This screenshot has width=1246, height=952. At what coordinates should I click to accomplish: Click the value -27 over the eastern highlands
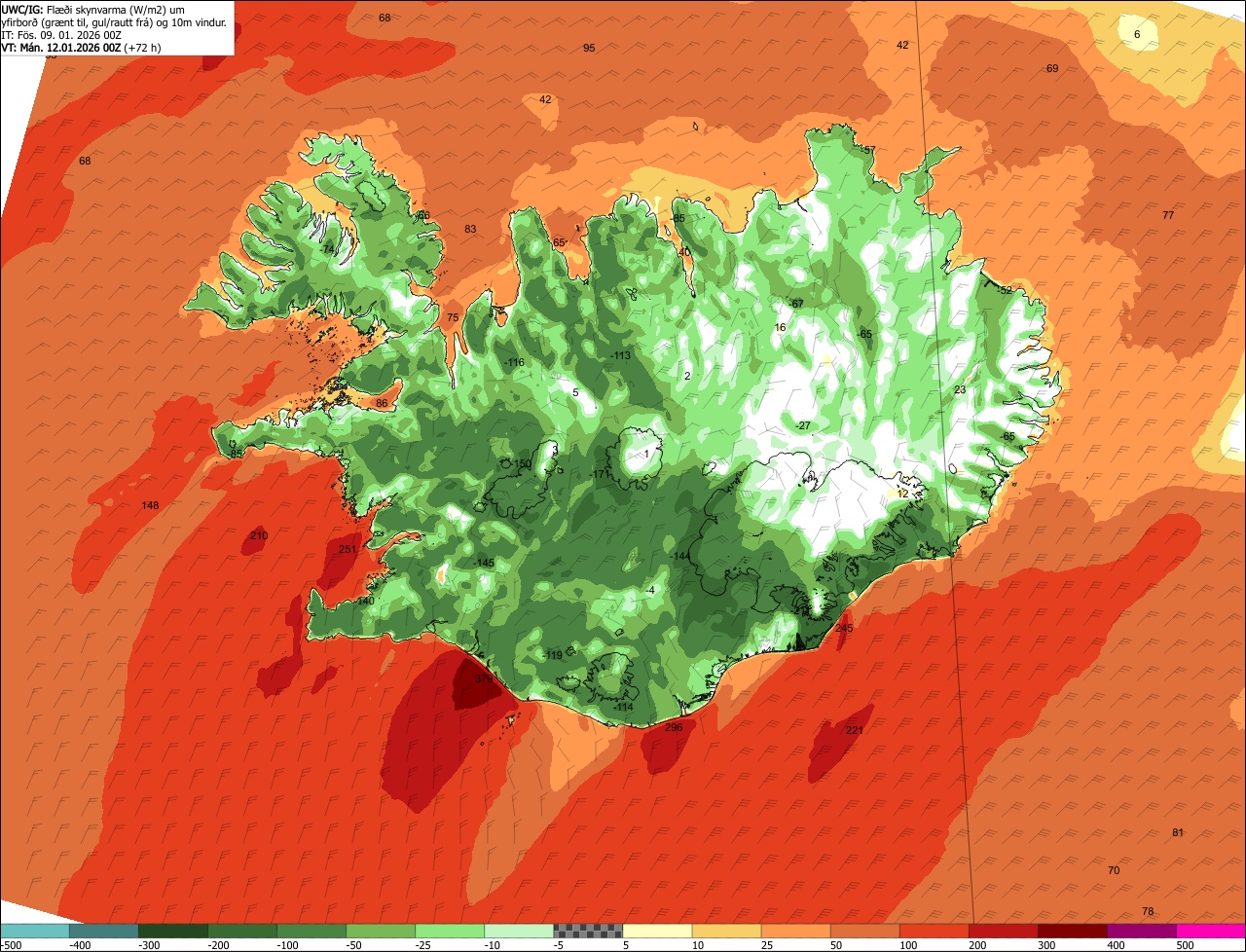pyautogui.click(x=803, y=425)
